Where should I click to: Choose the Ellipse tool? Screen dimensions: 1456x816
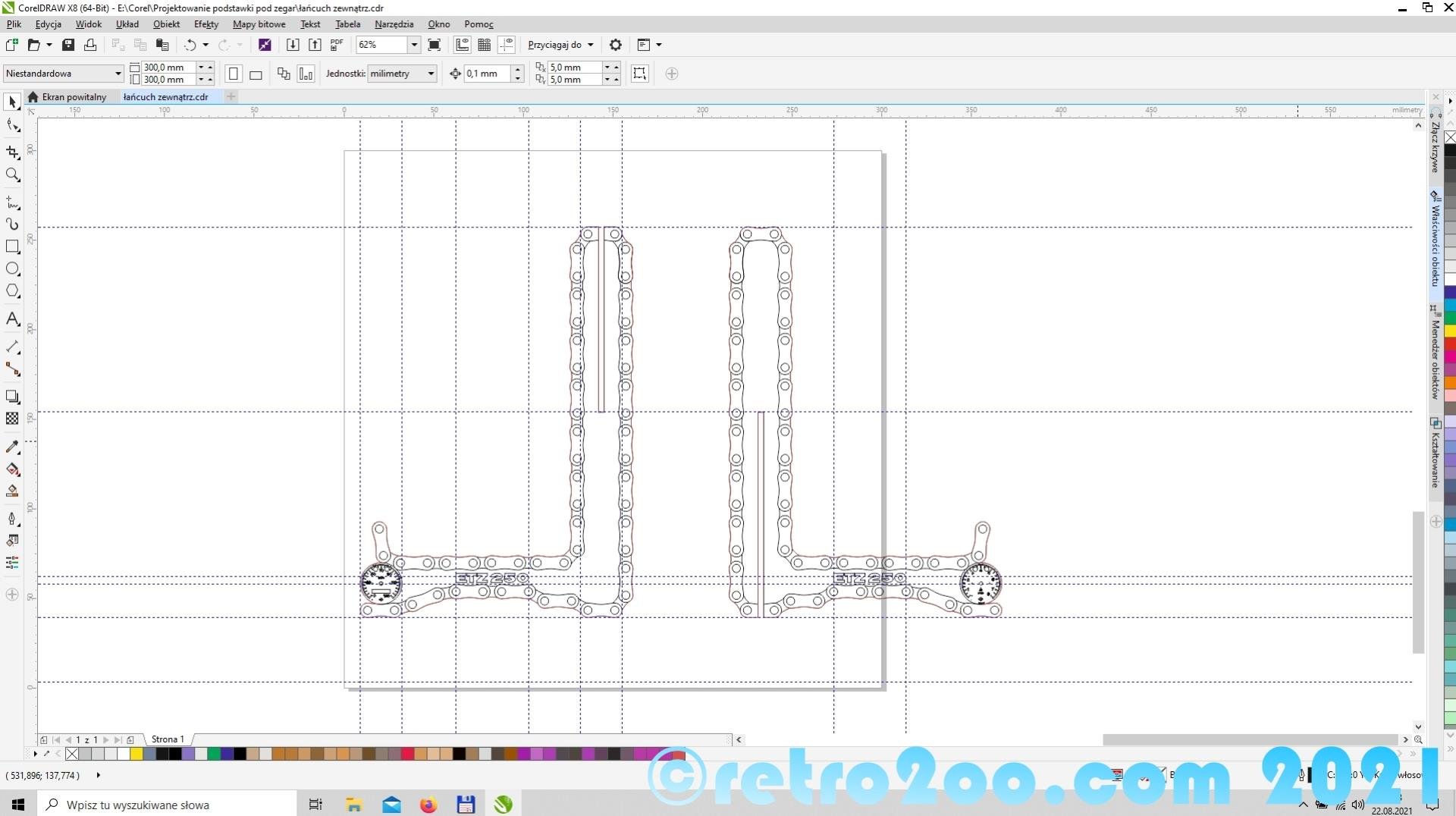click(x=12, y=269)
